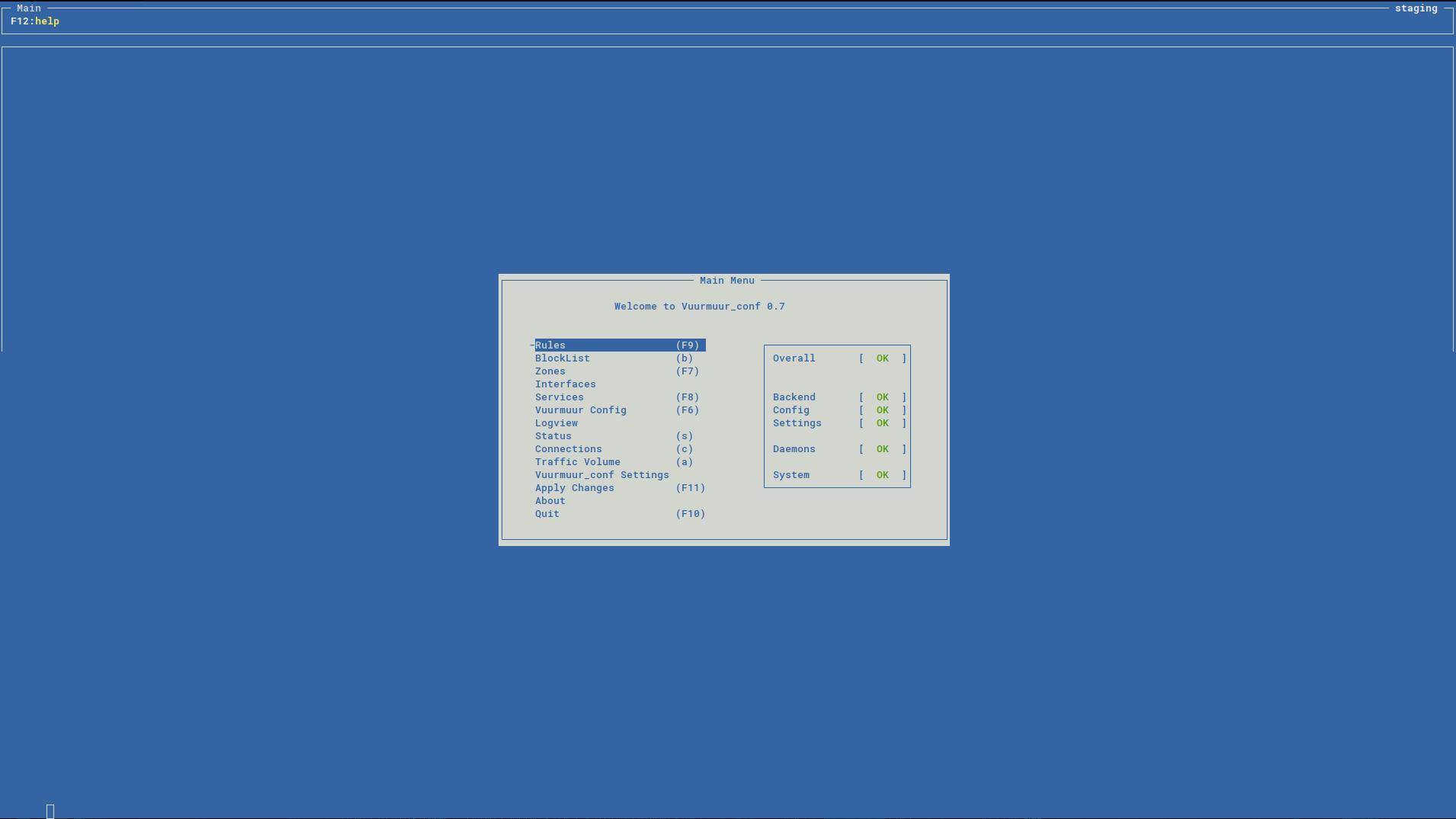
Task: Open the Connections menu entry
Action: click(x=620, y=449)
